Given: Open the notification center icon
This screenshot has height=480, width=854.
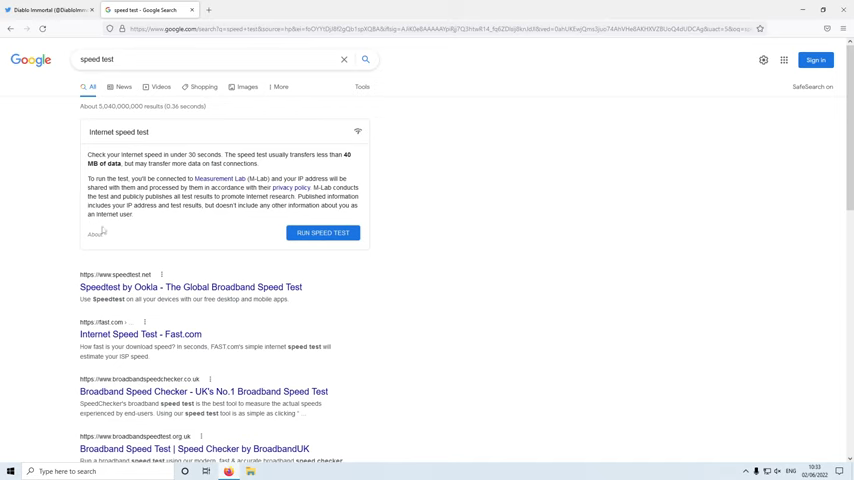Looking at the screenshot, I should [839, 471].
